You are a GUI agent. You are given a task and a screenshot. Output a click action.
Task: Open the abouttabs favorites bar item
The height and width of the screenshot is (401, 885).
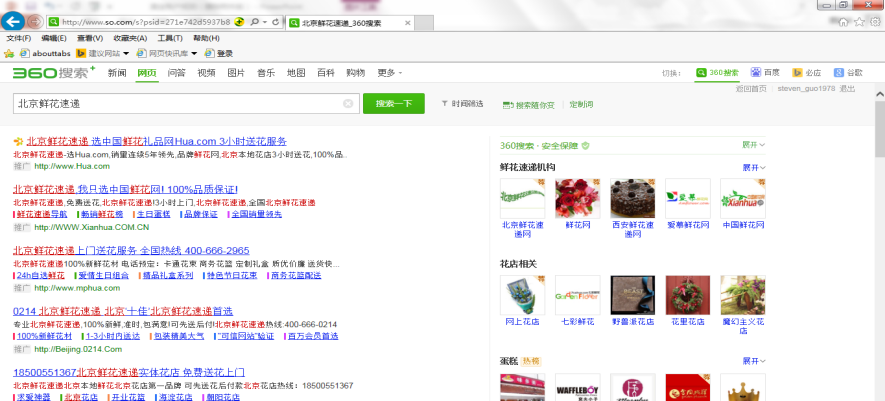(45, 54)
